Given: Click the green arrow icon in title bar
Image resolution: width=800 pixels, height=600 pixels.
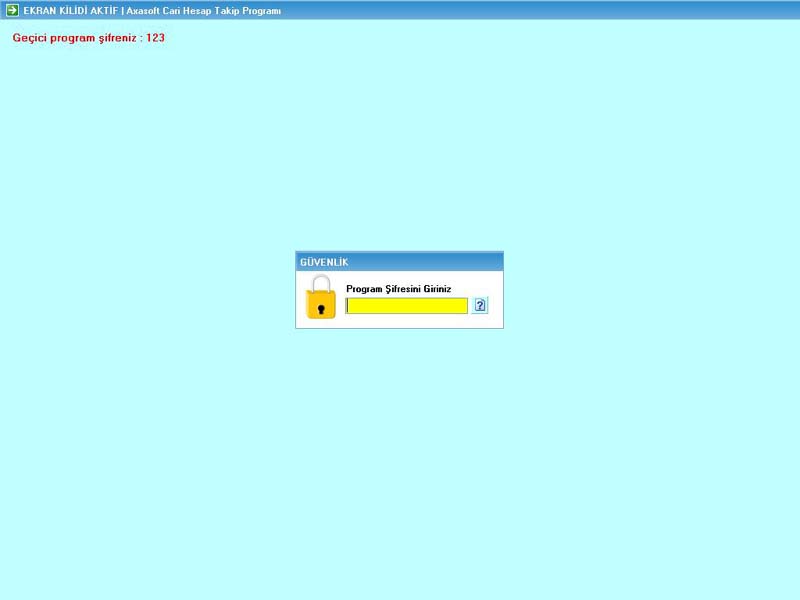Looking at the screenshot, I should pyautogui.click(x=12, y=10).
